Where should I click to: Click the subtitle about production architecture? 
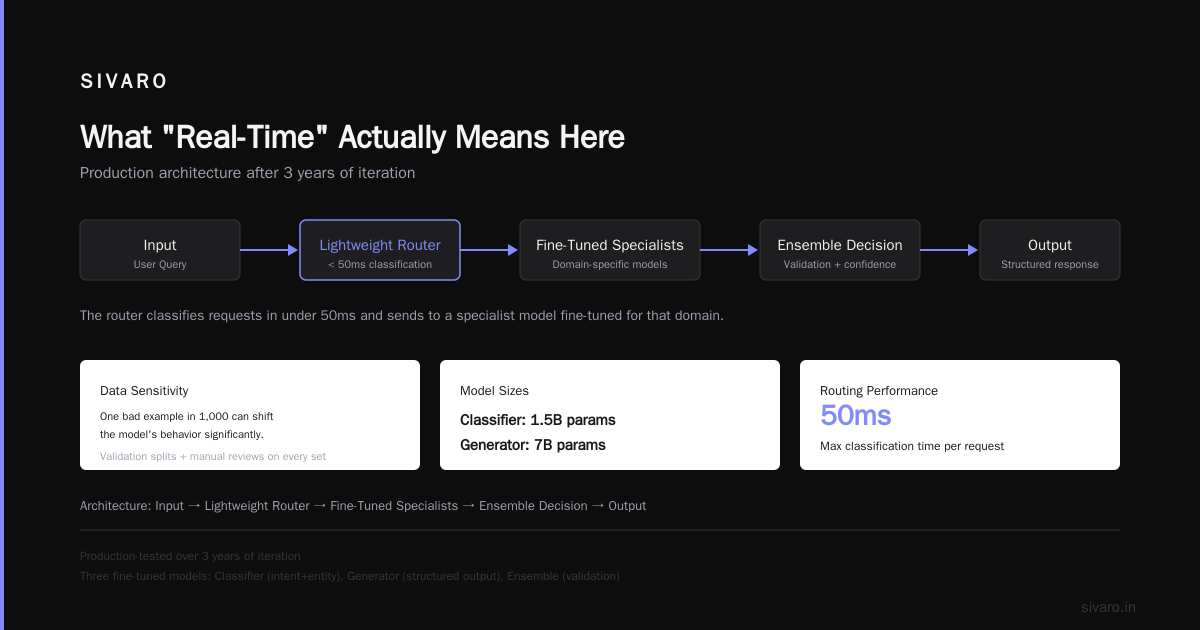pyautogui.click(x=247, y=172)
